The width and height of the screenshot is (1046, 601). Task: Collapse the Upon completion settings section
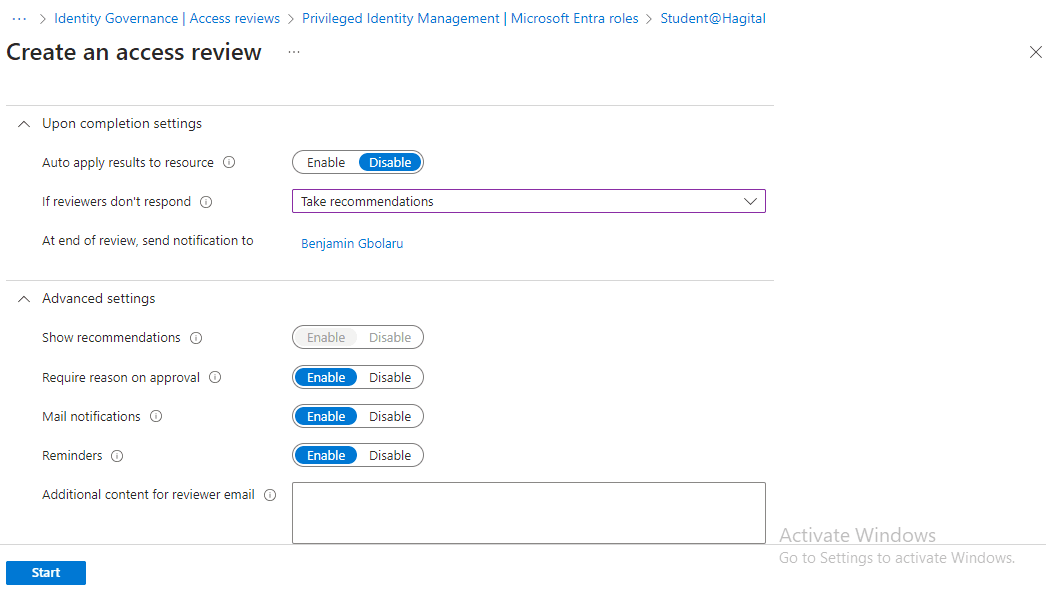coord(25,124)
